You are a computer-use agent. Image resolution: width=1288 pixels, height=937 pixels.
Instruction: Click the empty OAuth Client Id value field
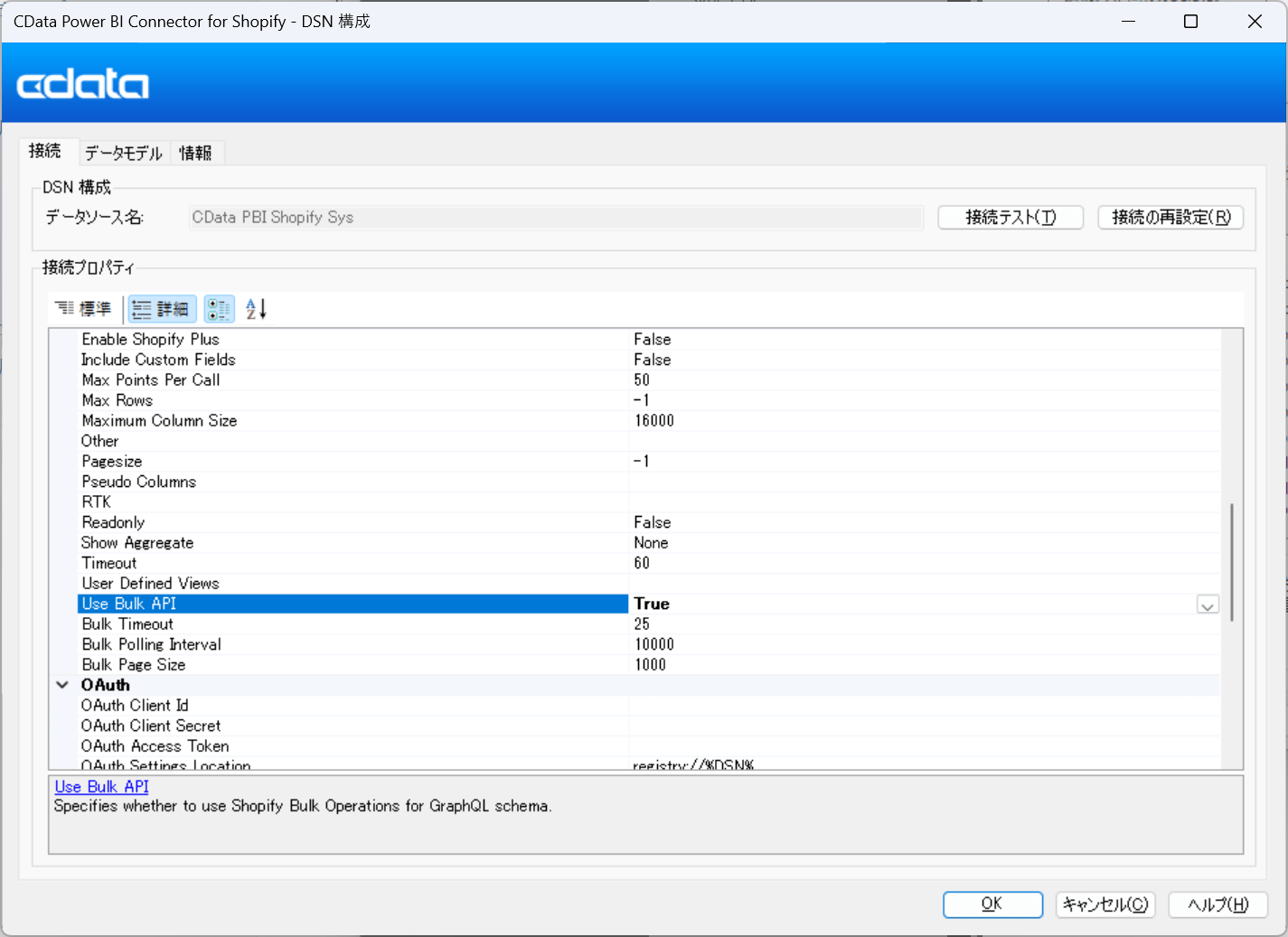[925, 706]
